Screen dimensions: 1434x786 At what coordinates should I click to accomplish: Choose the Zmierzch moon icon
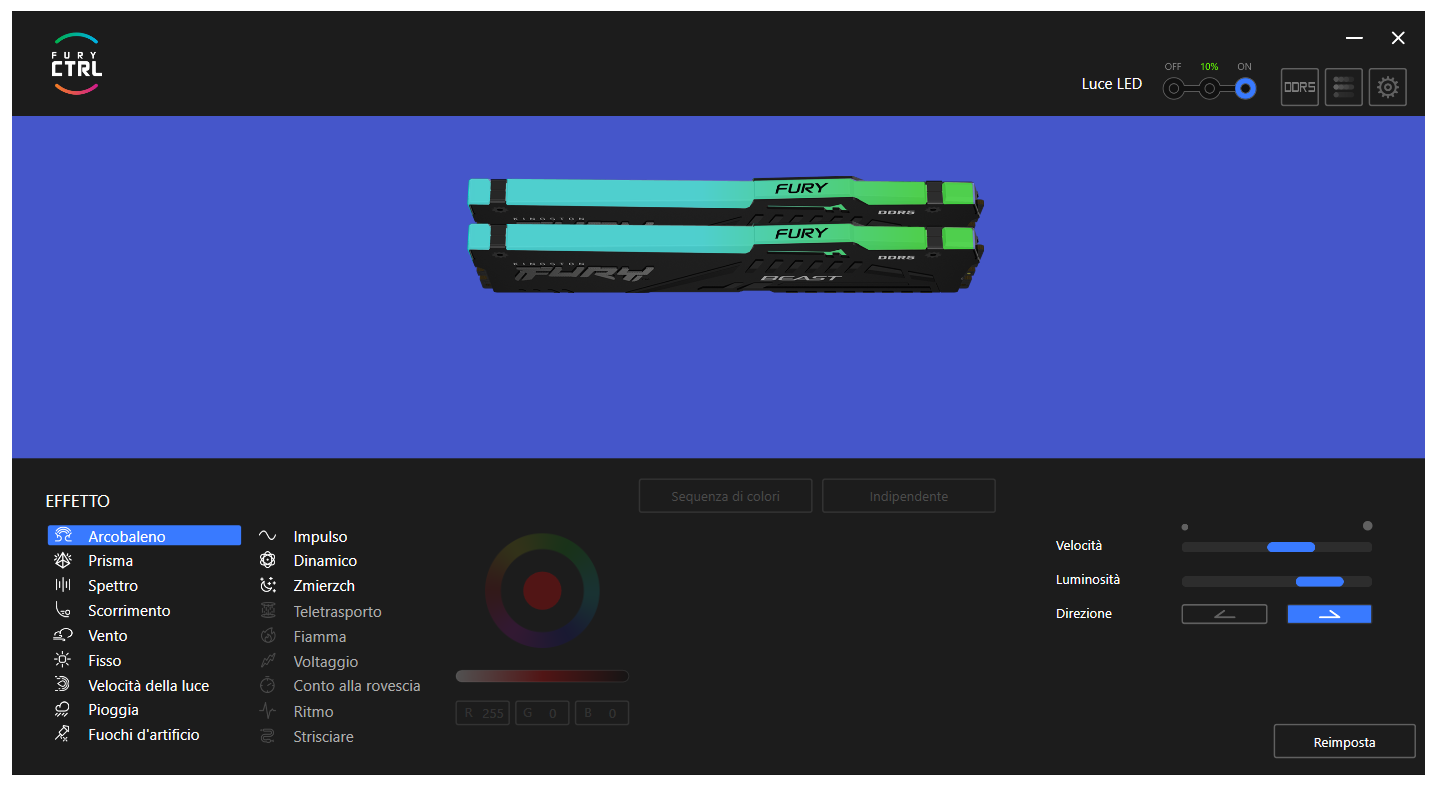click(267, 586)
